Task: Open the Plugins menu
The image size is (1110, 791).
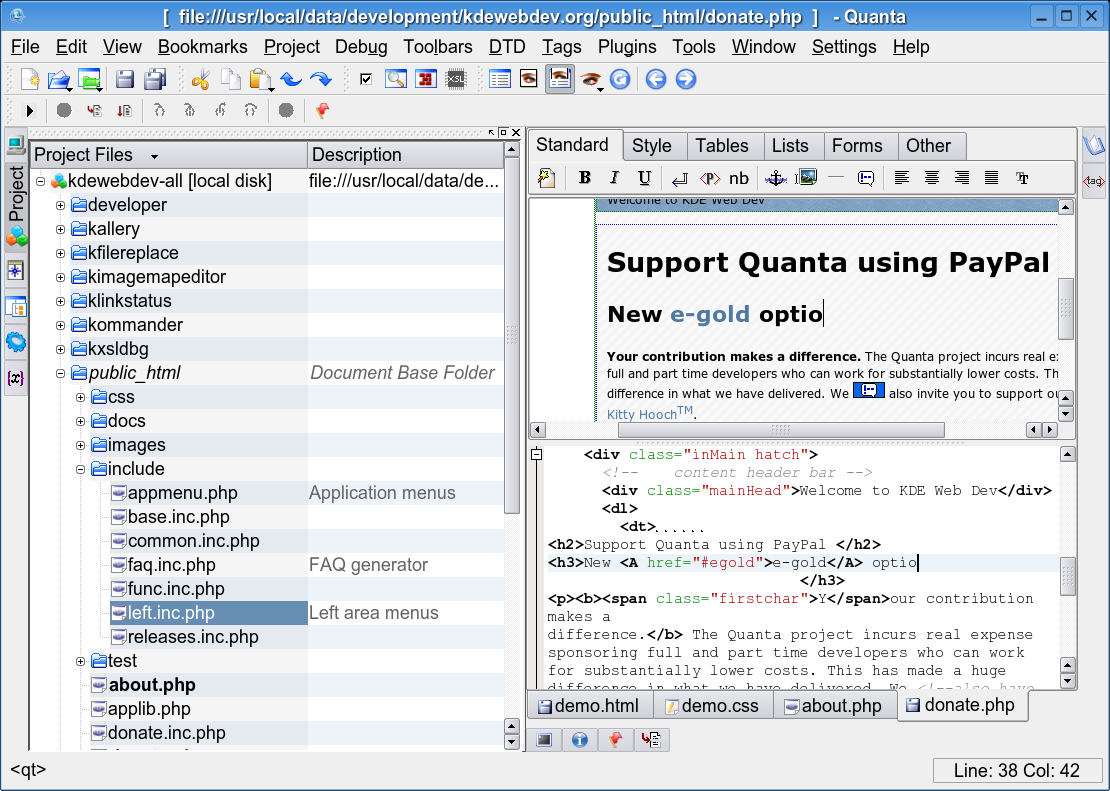Action: 627,47
